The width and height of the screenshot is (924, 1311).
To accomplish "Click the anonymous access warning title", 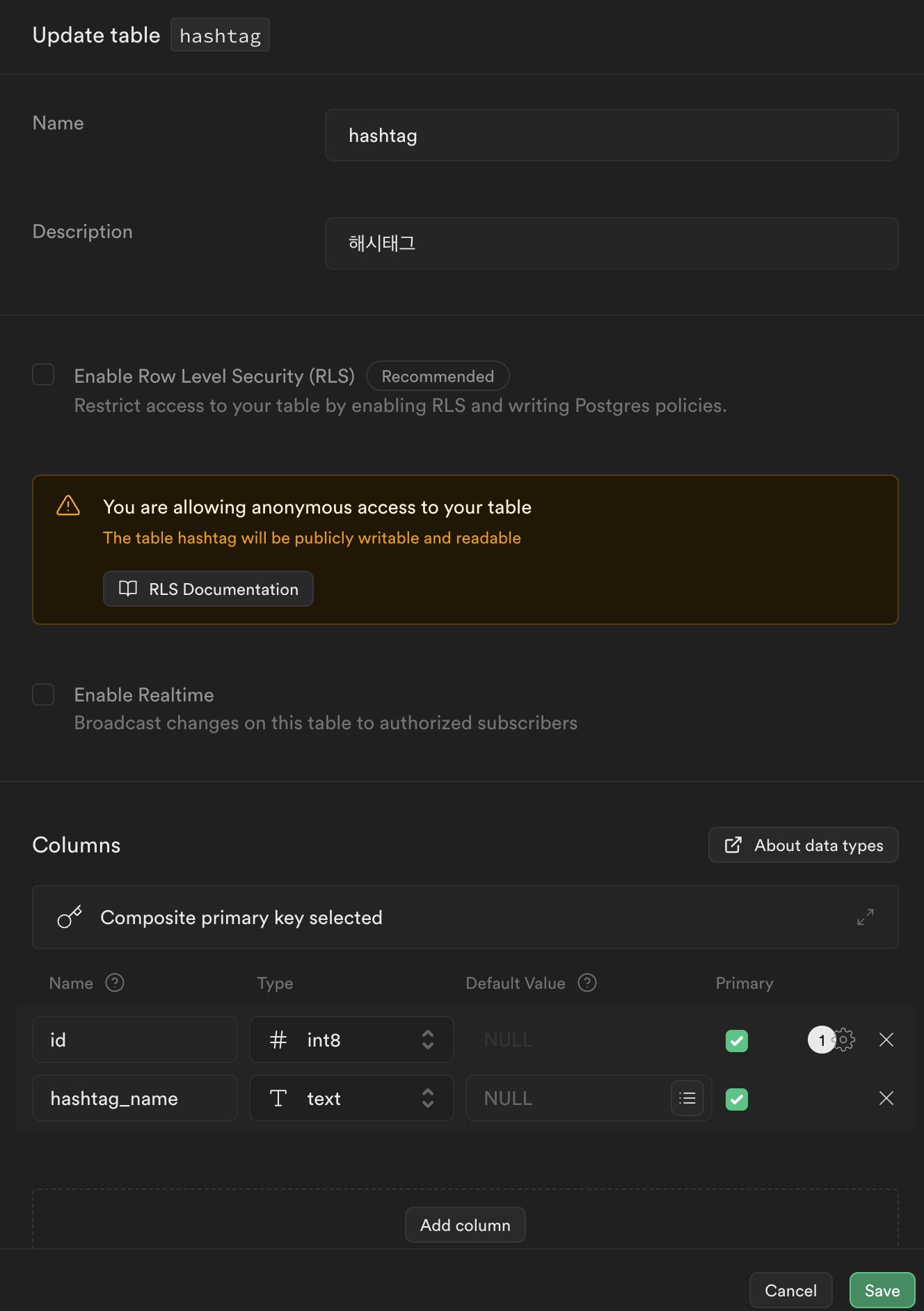I will coord(317,507).
